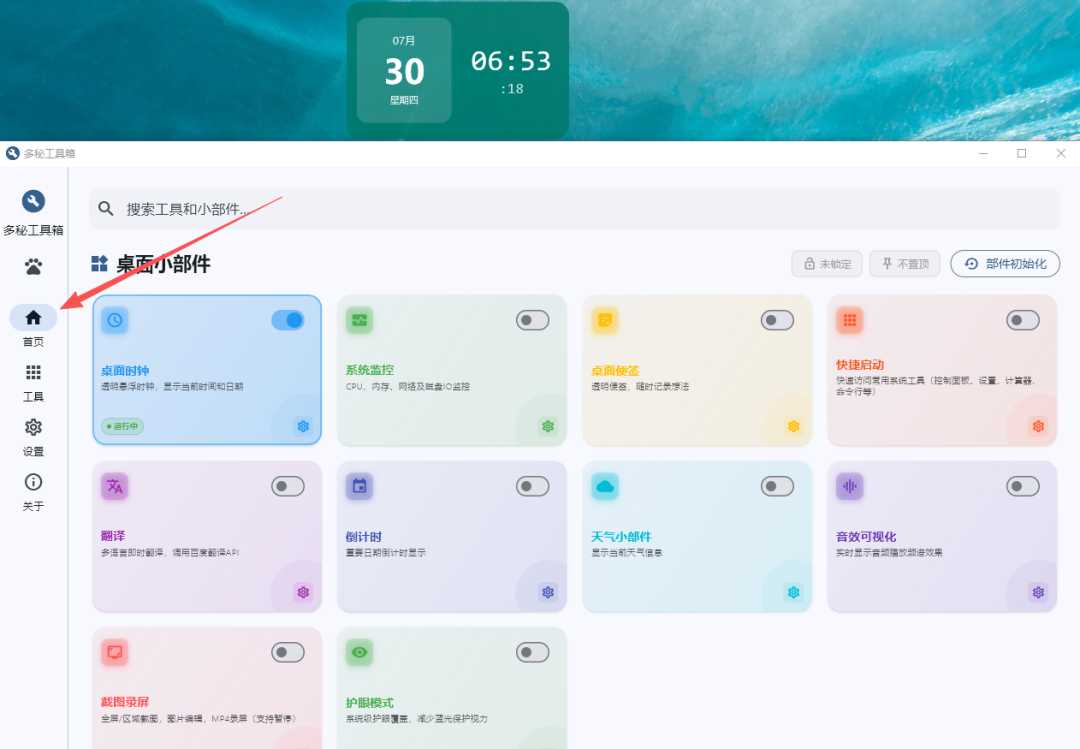
Task: Enable the 快捷启动 toggle
Action: (1023, 320)
